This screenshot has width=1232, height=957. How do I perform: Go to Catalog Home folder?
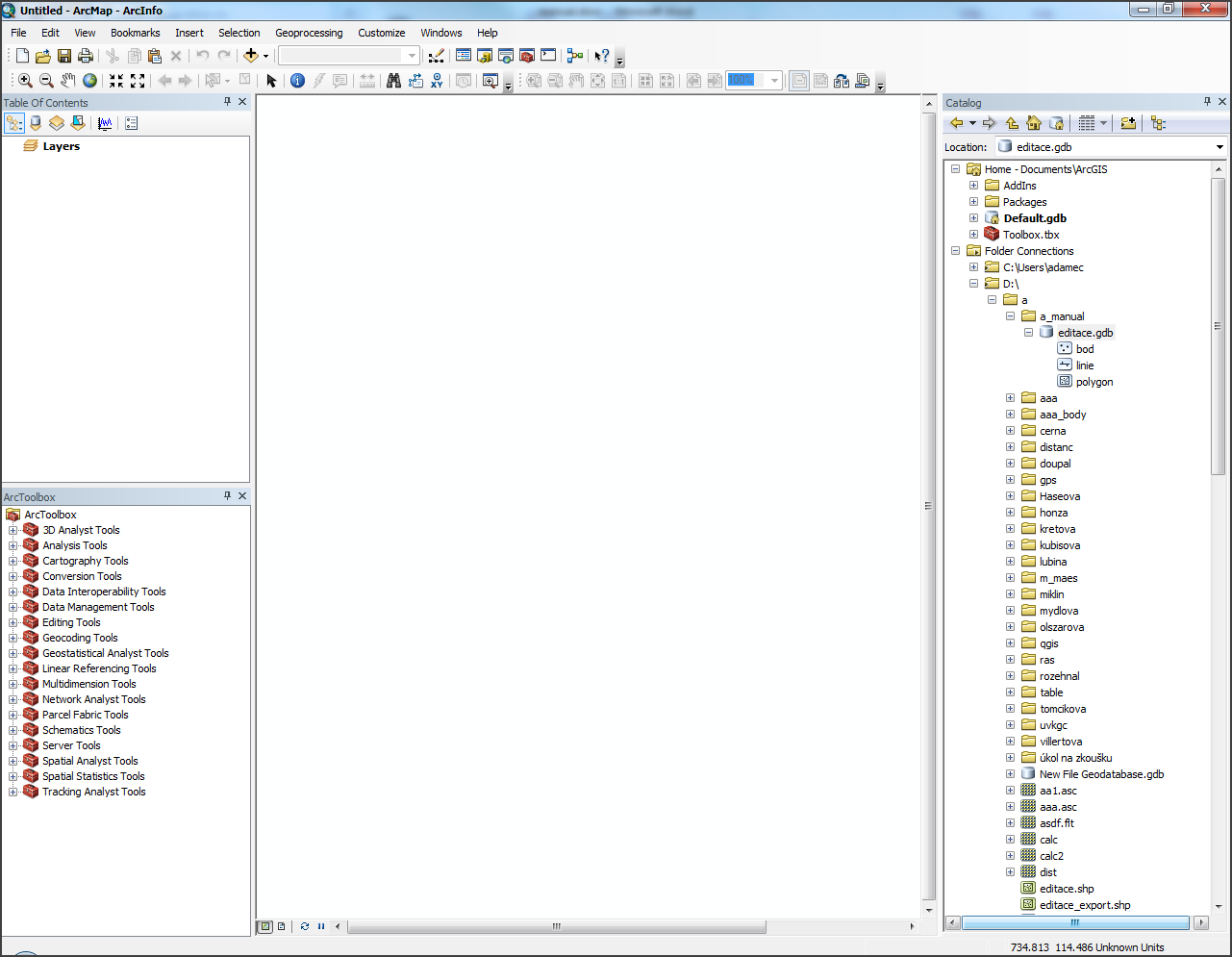pos(1035,123)
